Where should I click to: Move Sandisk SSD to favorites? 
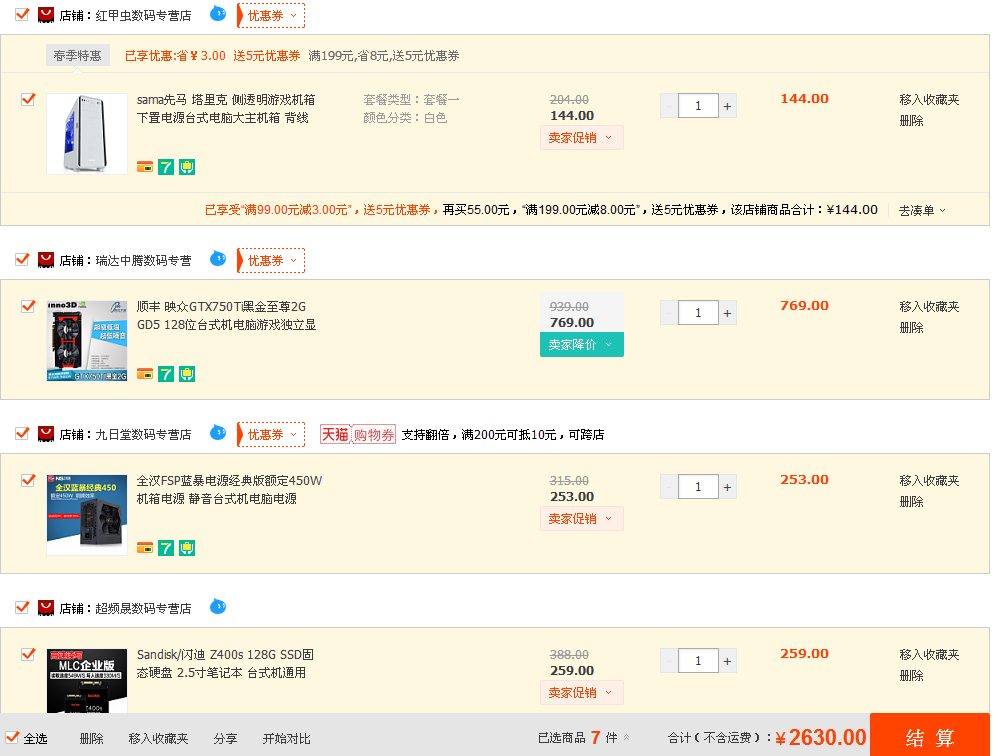pyautogui.click(x=929, y=654)
